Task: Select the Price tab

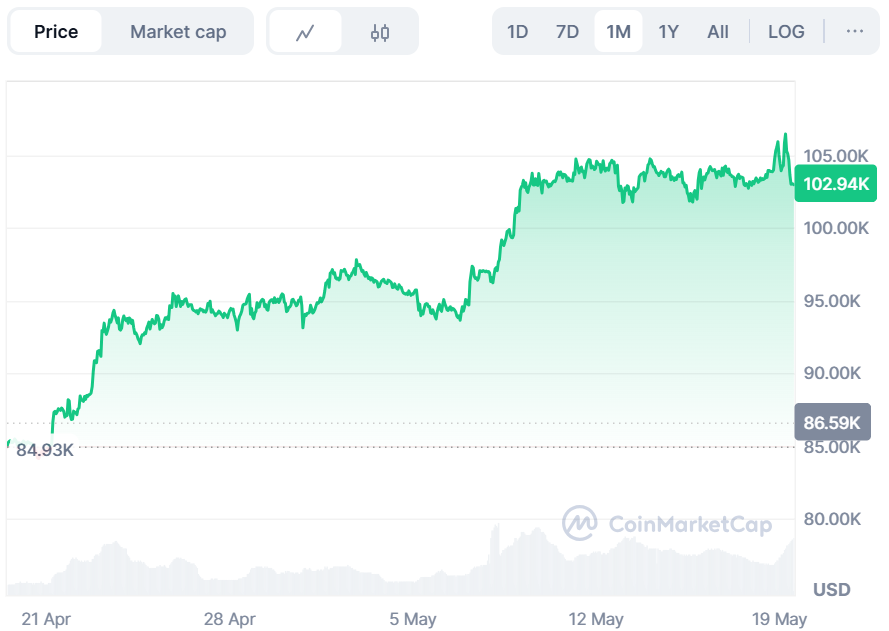Action: tap(56, 32)
